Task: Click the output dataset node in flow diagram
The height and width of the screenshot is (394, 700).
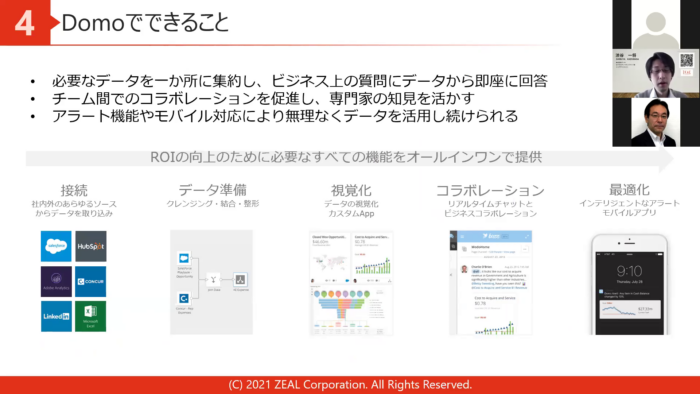Action: (x=240, y=280)
